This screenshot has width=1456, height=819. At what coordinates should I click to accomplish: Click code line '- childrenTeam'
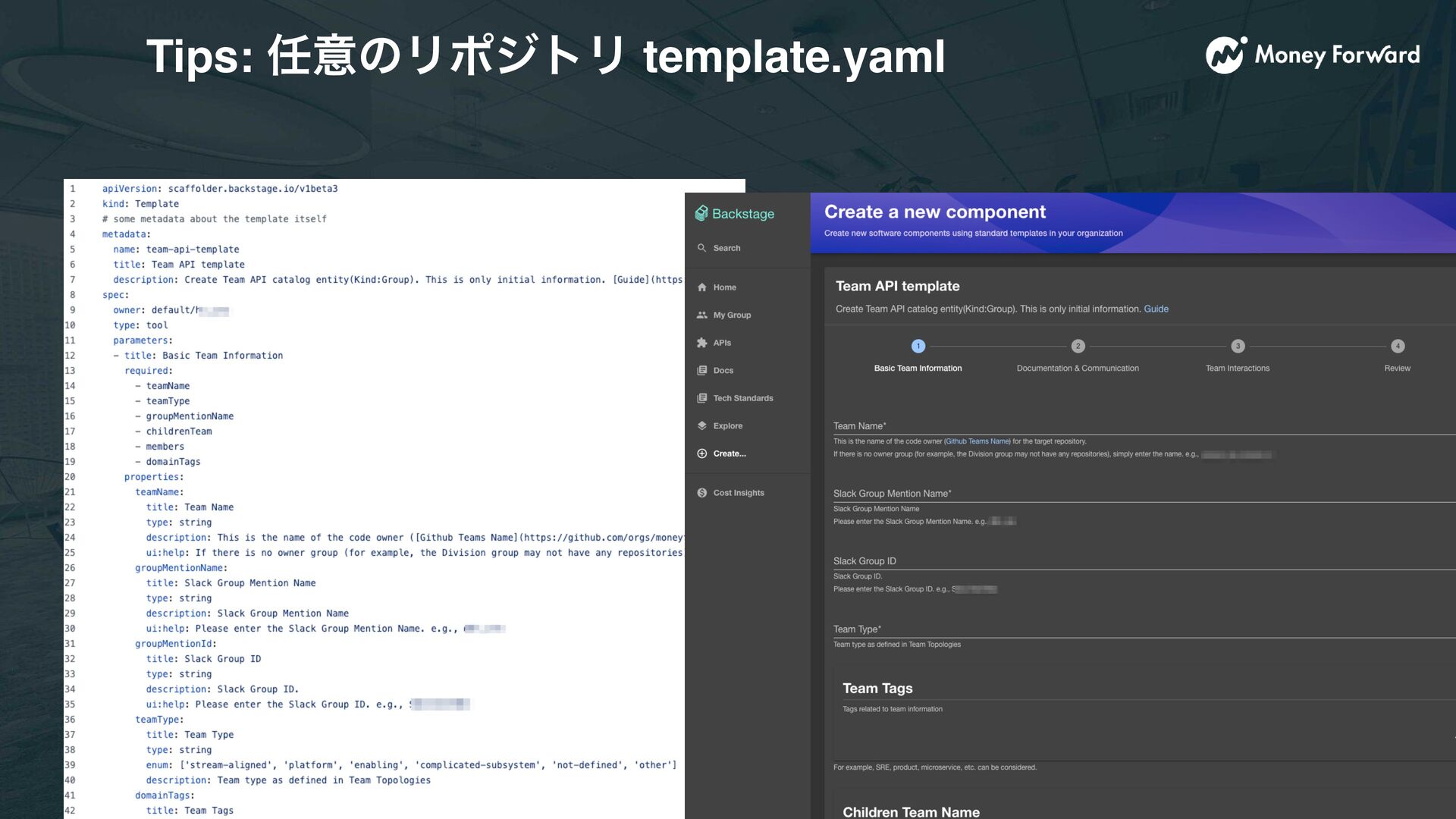pos(174,431)
